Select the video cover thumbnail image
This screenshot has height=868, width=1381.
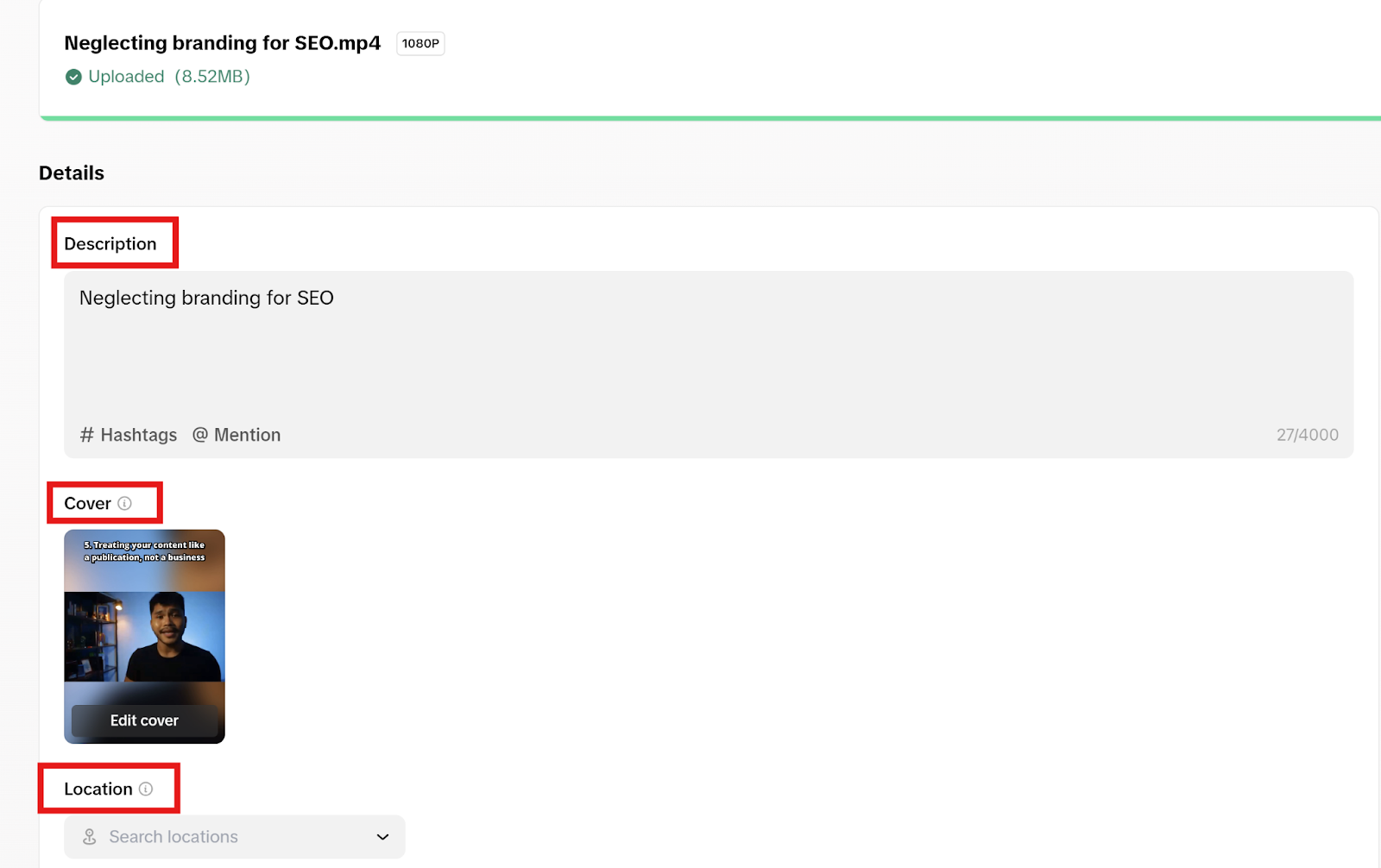click(144, 637)
